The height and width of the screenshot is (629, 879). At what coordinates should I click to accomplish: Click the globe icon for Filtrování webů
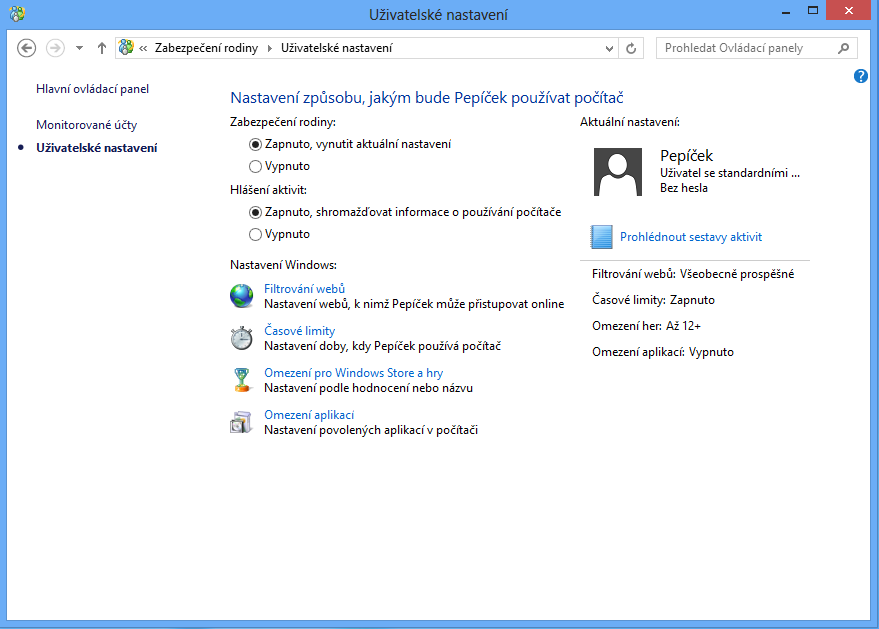[242, 296]
